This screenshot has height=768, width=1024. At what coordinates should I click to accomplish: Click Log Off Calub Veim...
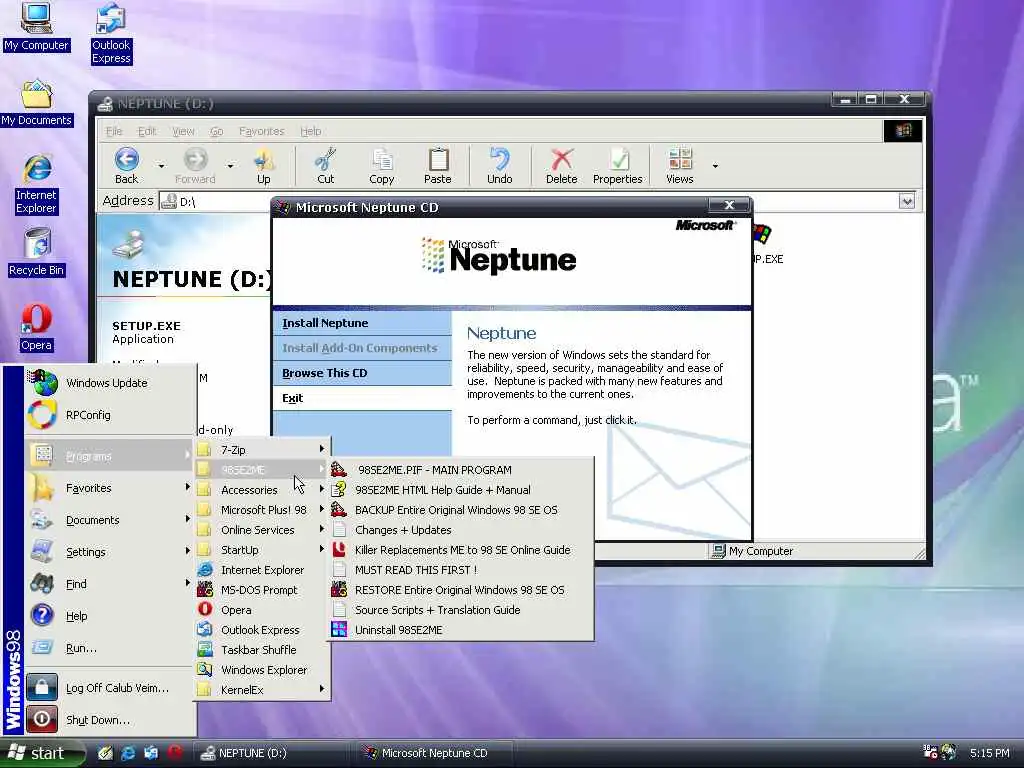click(110, 688)
